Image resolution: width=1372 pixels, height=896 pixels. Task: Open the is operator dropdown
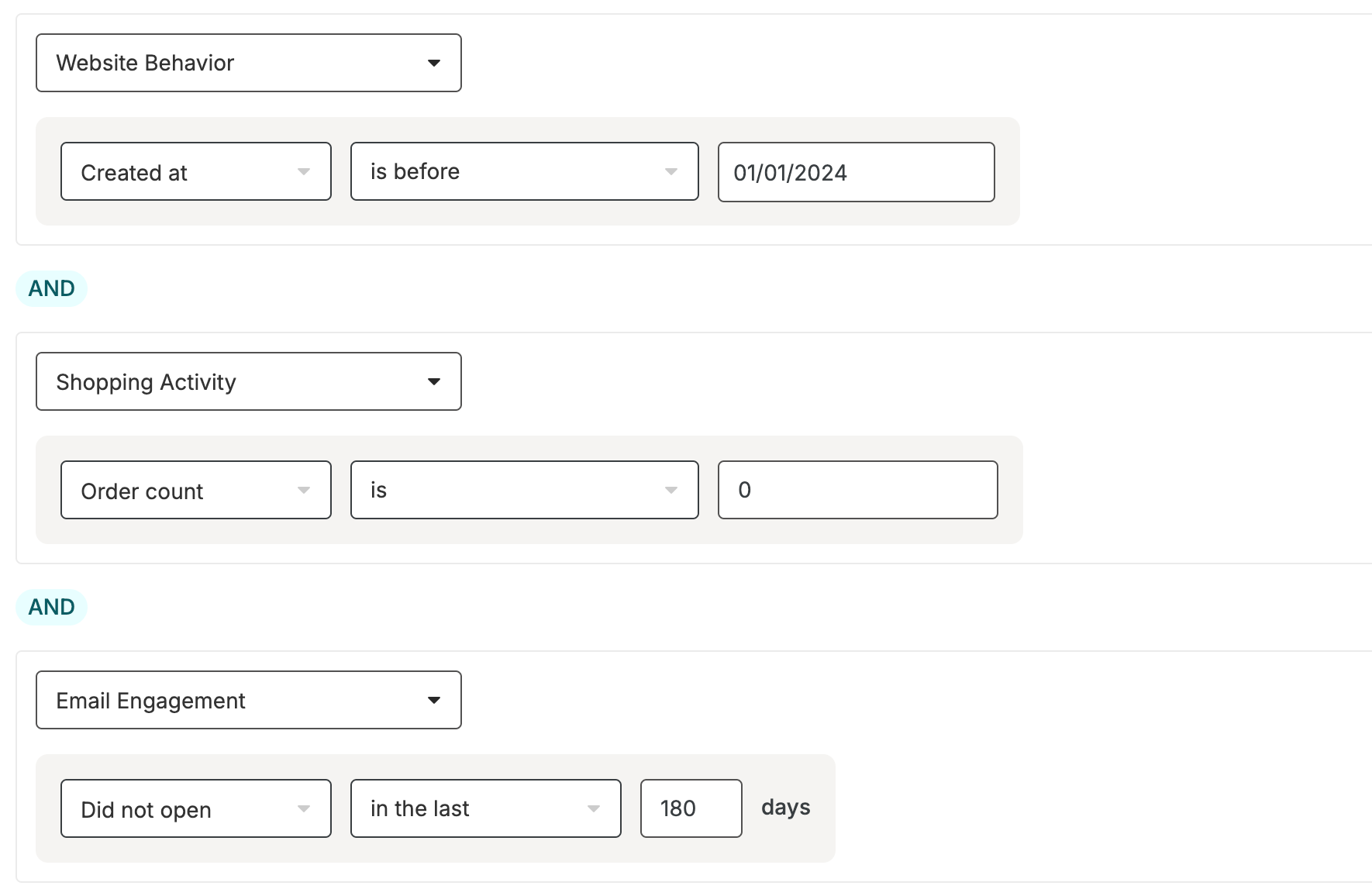[x=525, y=490]
